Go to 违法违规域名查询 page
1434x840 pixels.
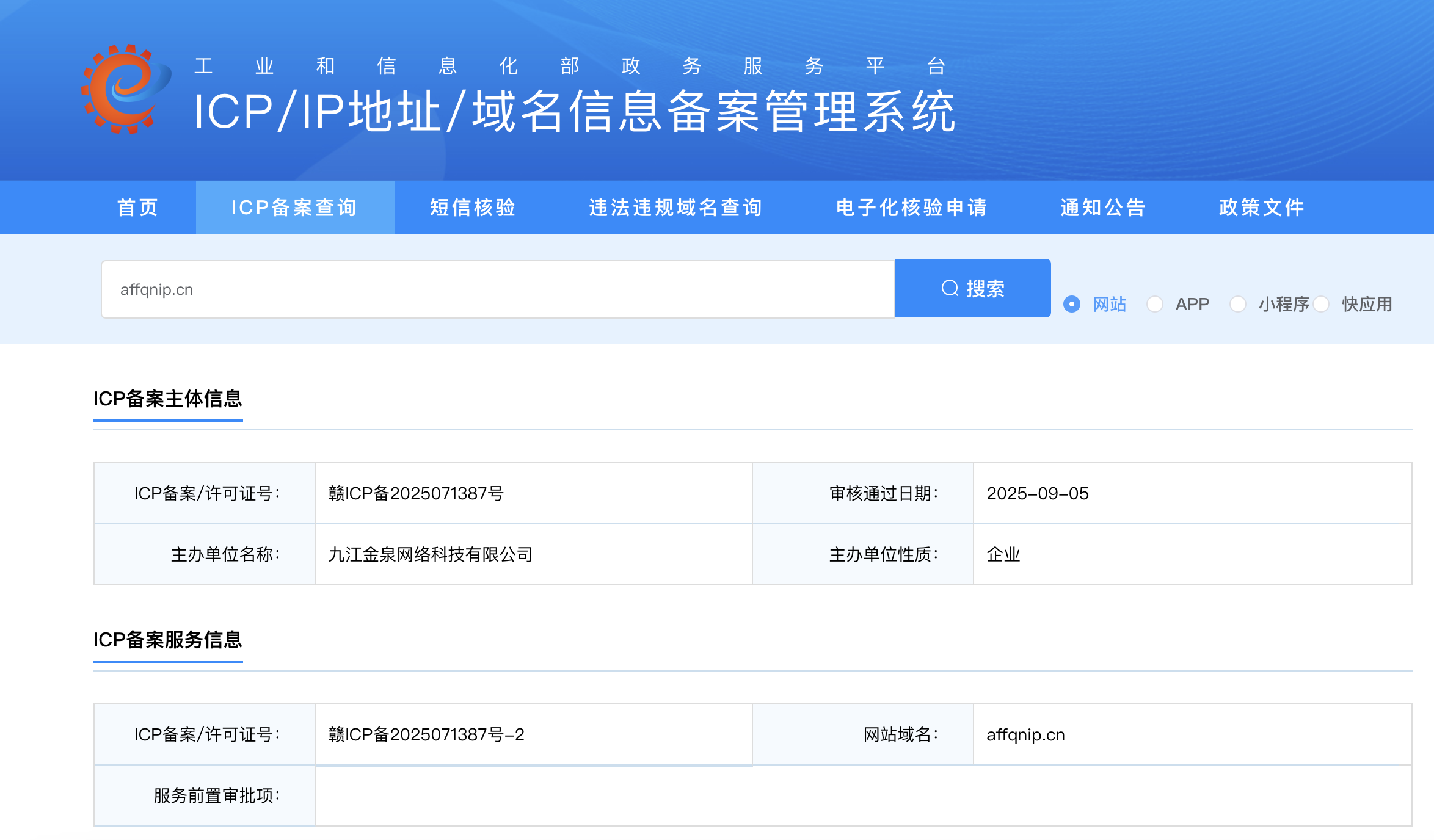[x=675, y=208]
